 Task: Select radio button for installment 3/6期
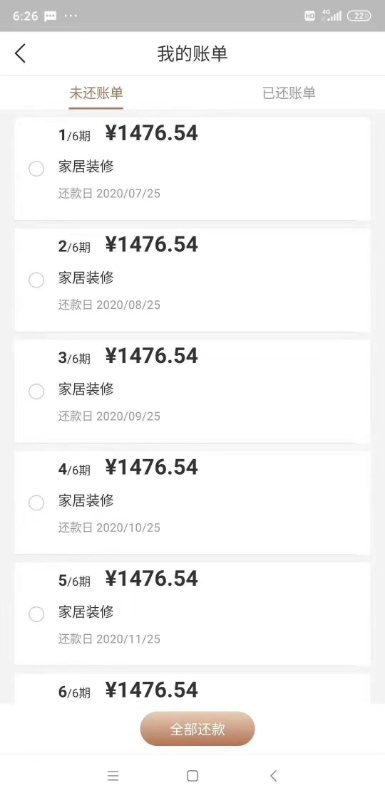(36, 391)
